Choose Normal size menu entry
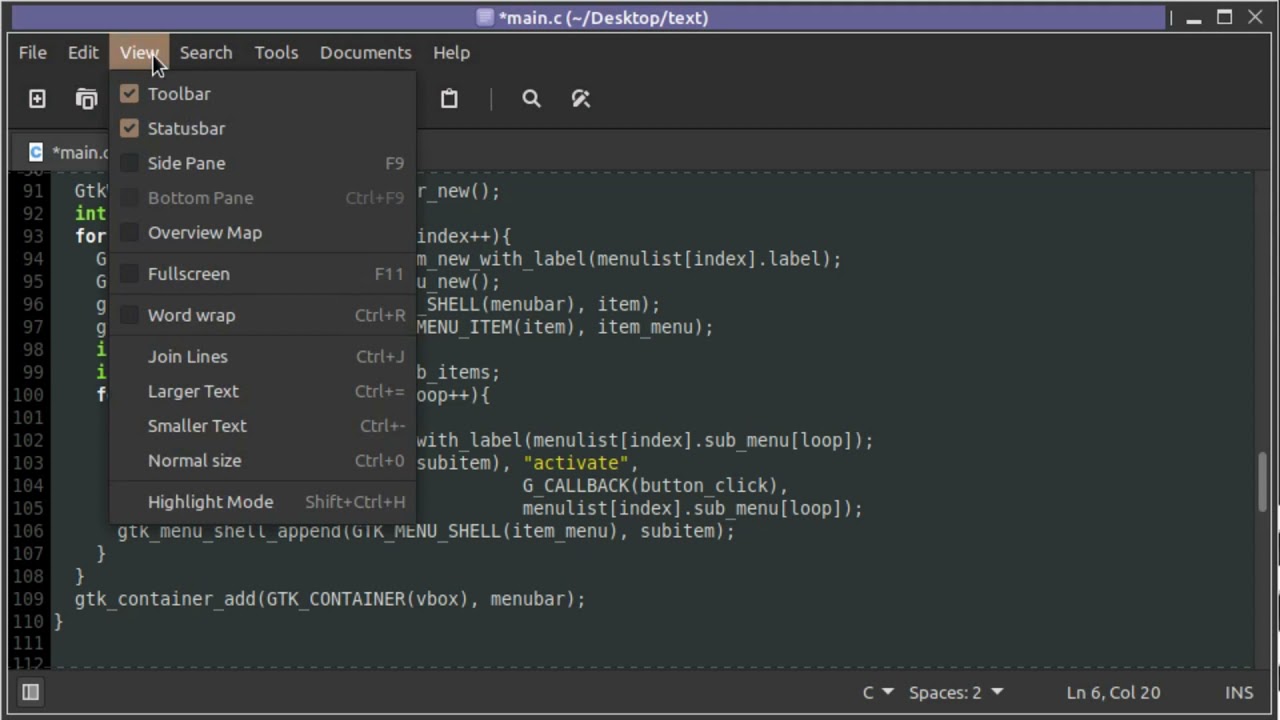This screenshot has height=720, width=1280. [262, 461]
